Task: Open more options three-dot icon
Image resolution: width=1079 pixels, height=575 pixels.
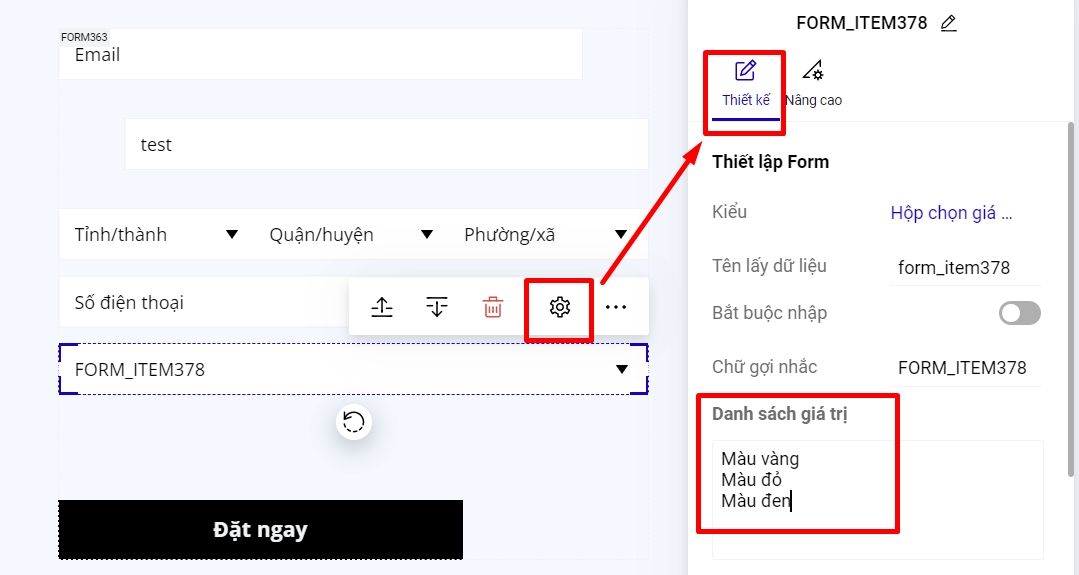Action: pyautogui.click(x=616, y=307)
